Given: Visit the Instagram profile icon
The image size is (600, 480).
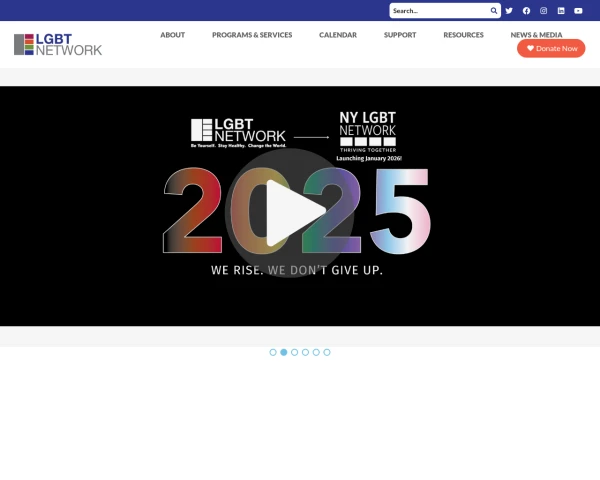Looking at the screenshot, I should pos(544,11).
